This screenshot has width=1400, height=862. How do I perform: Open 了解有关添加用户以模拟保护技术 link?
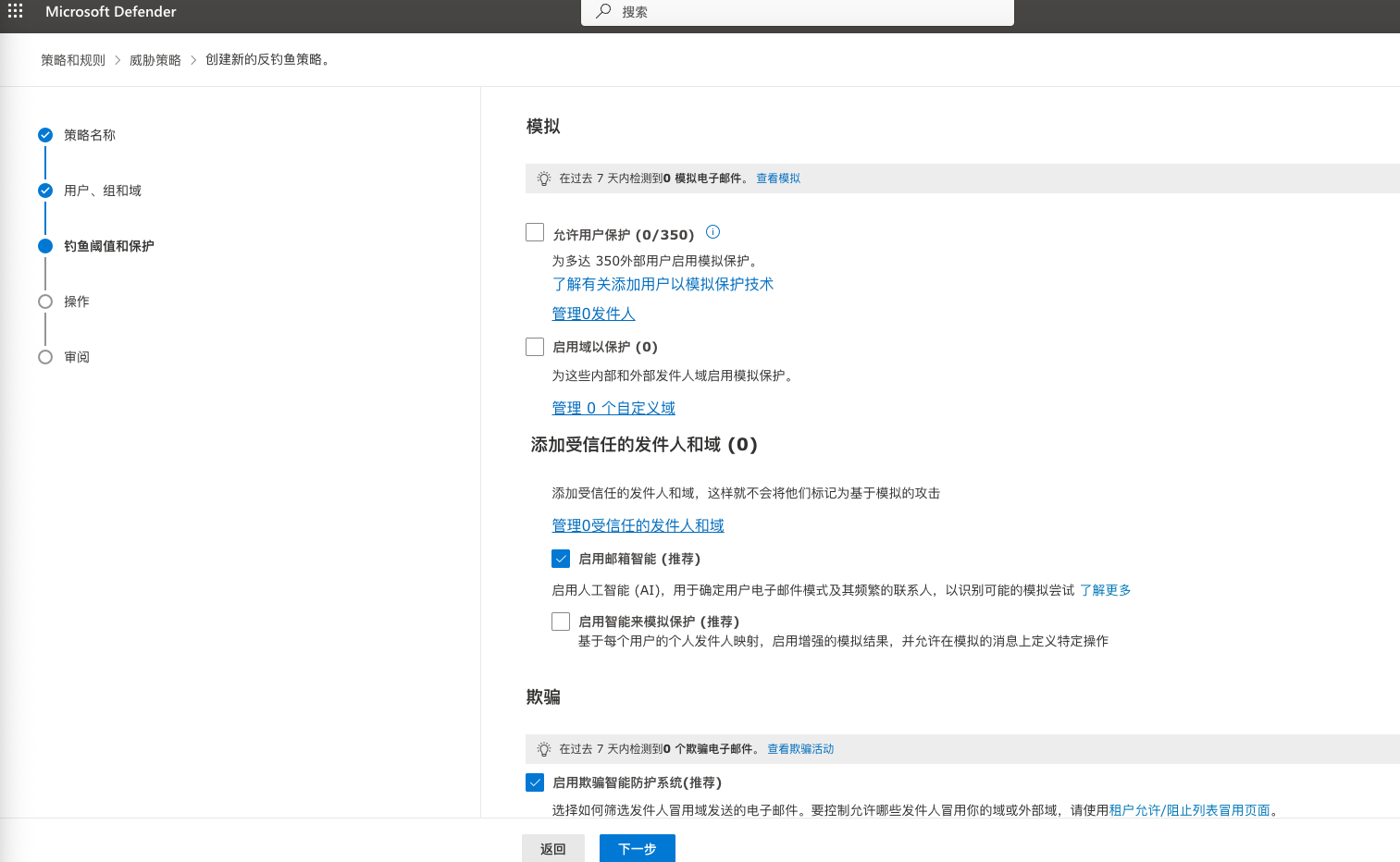point(663,284)
